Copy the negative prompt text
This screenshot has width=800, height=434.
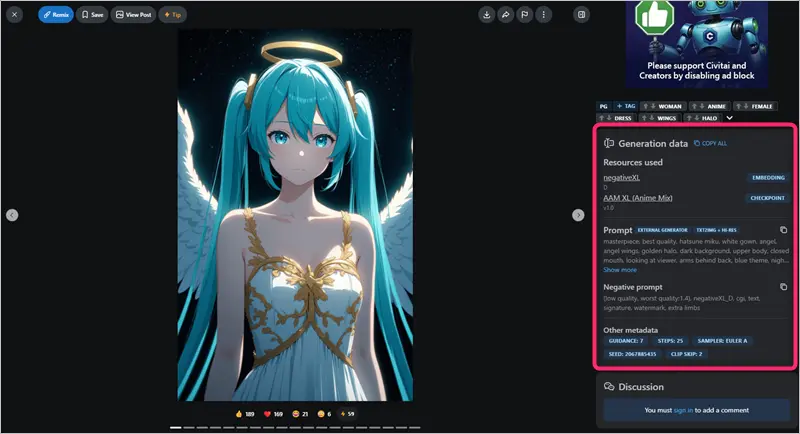click(x=783, y=286)
